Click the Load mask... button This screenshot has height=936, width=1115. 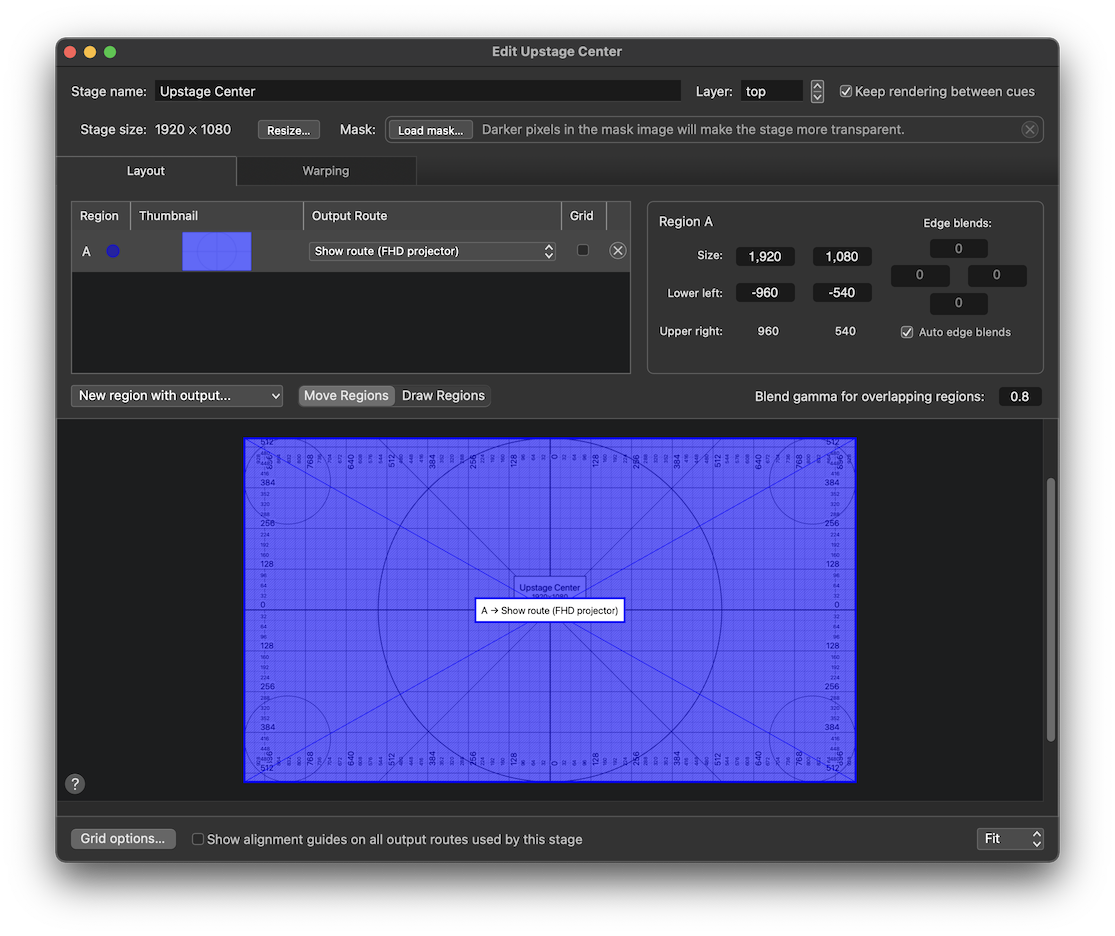coord(430,130)
